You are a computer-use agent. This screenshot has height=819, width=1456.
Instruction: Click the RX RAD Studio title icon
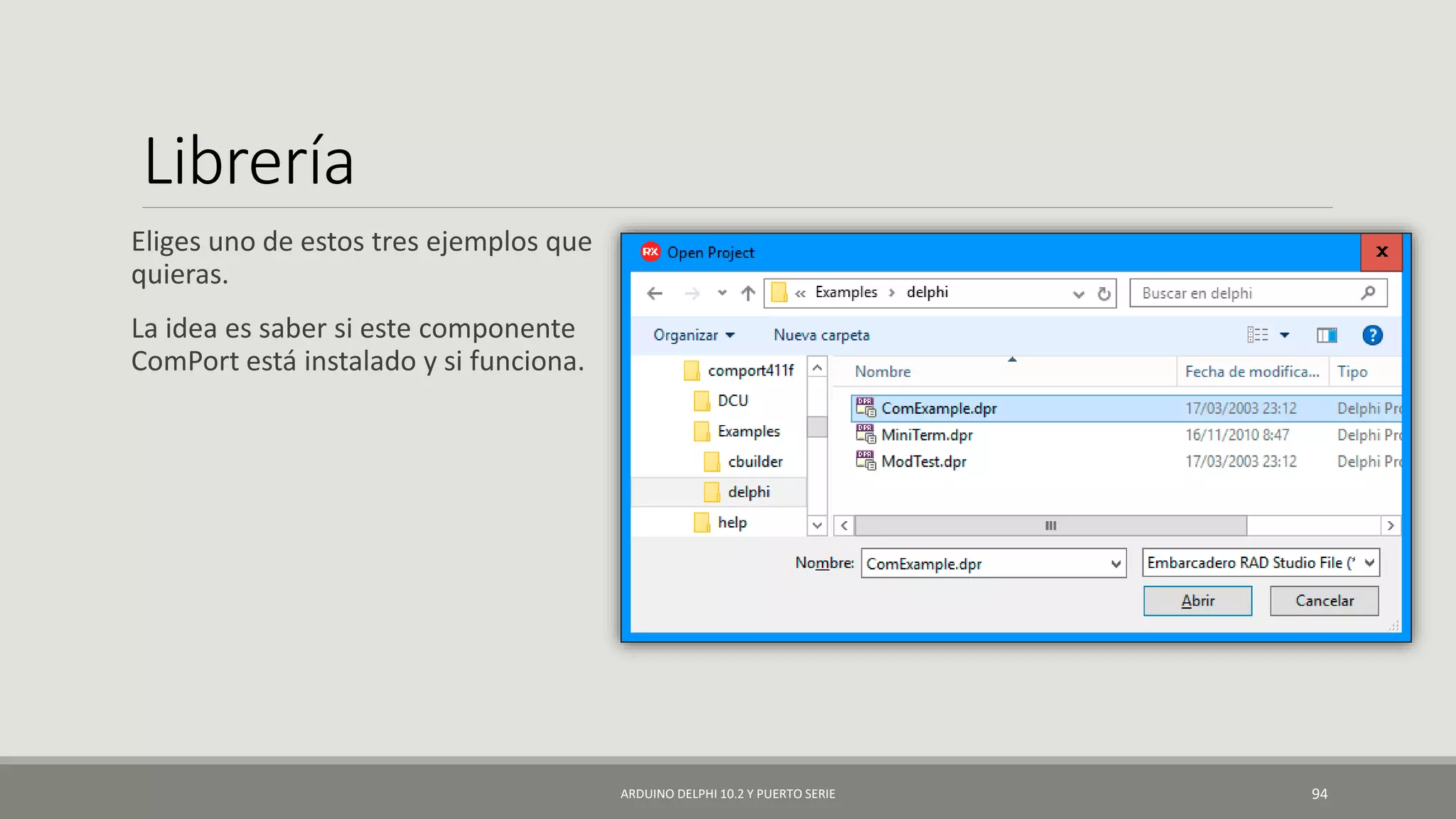point(650,252)
